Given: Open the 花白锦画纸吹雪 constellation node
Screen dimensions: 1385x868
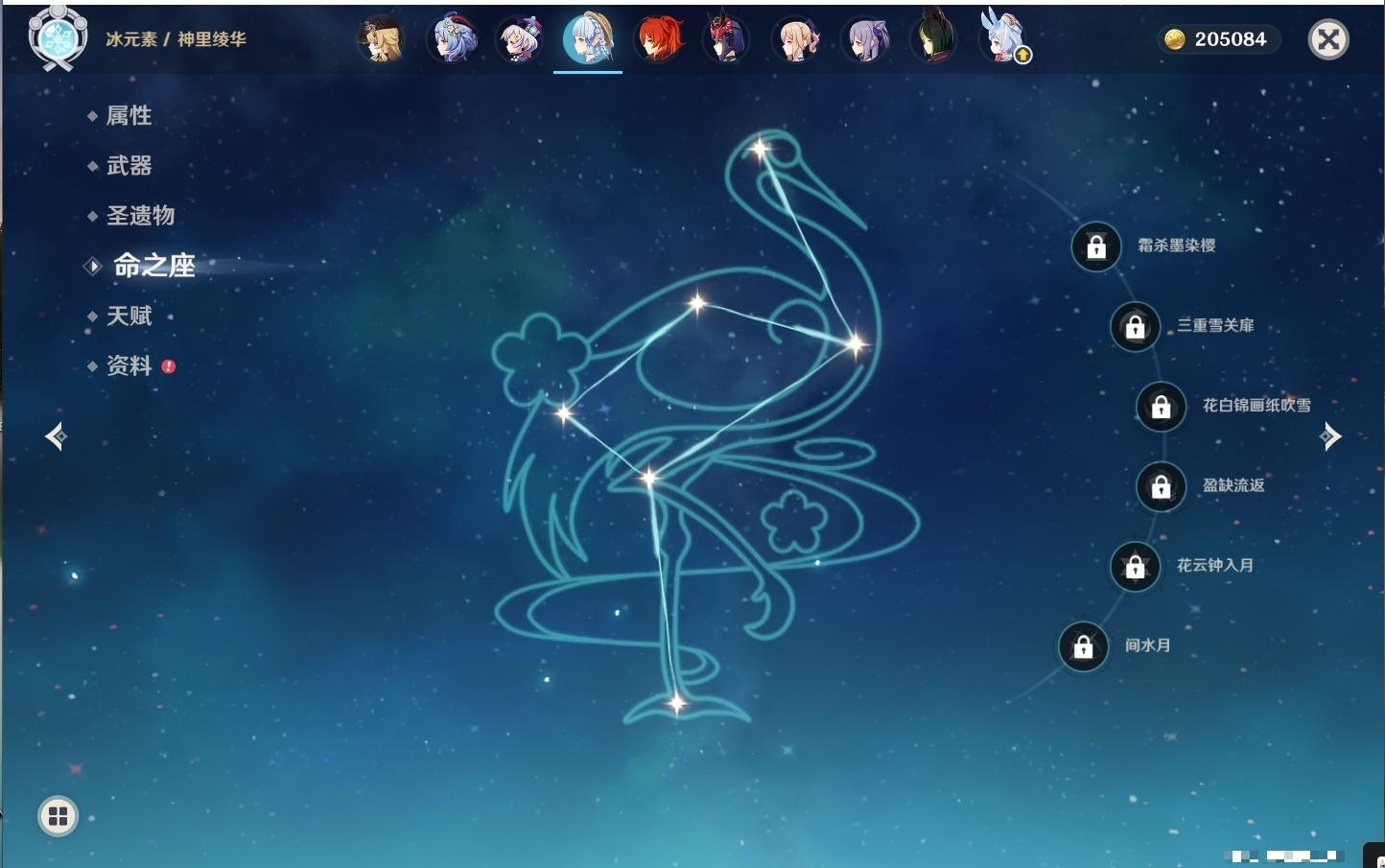Looking at the screenshot, I should (1161, 407).
